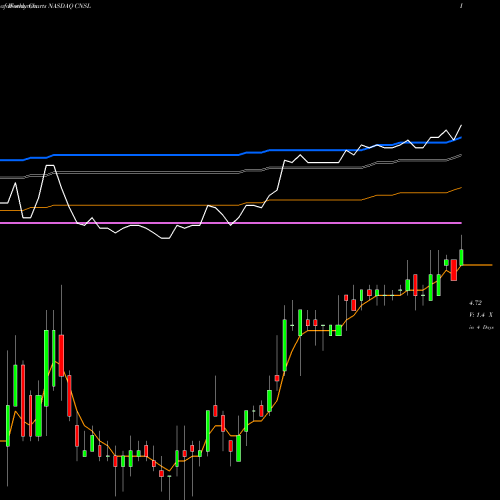Click the 'in 4 Days' label
This screenshot has height=500, width=500.
(x=481, y=327)
